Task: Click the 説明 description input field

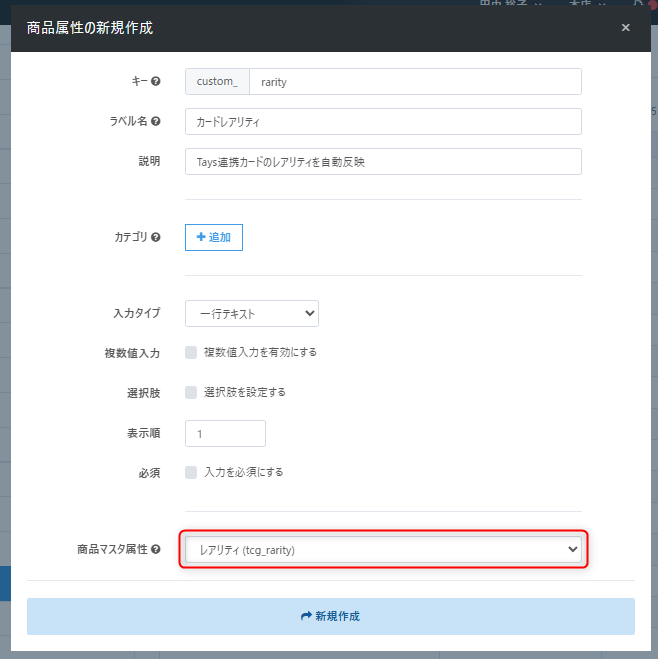Action: [x=383, y=161]
